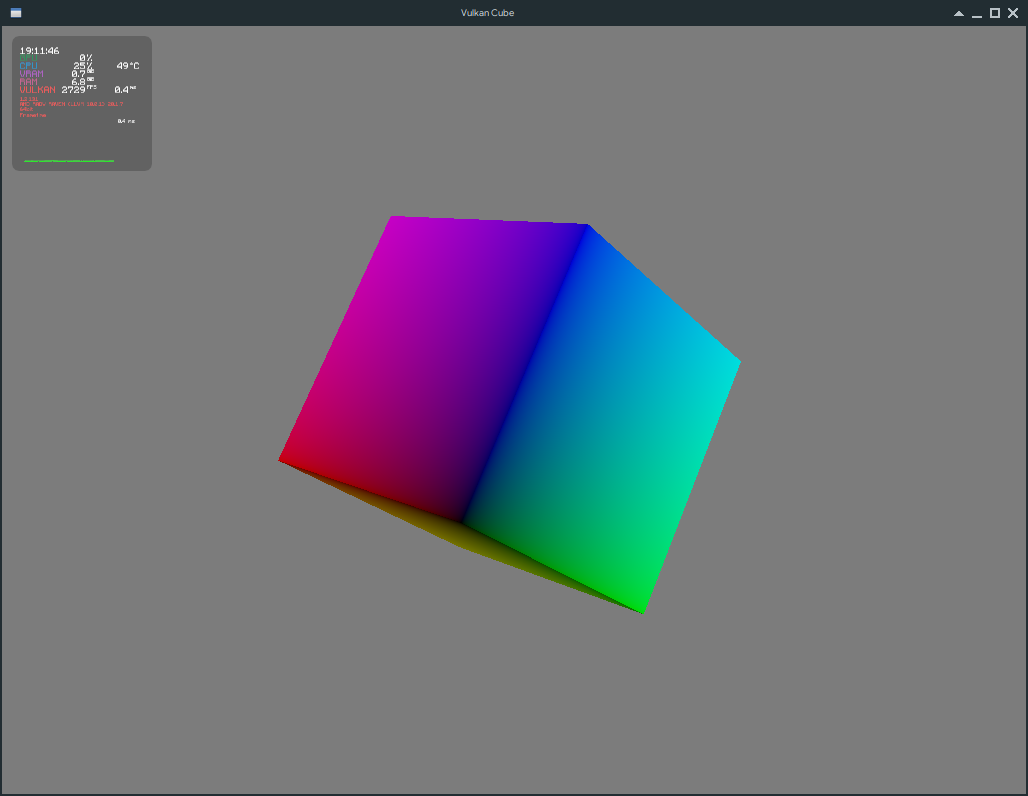The width and height of the screenshot is (1028, 796).
Task: Click the red VULKAN label
Action: (x=37, y=90)
